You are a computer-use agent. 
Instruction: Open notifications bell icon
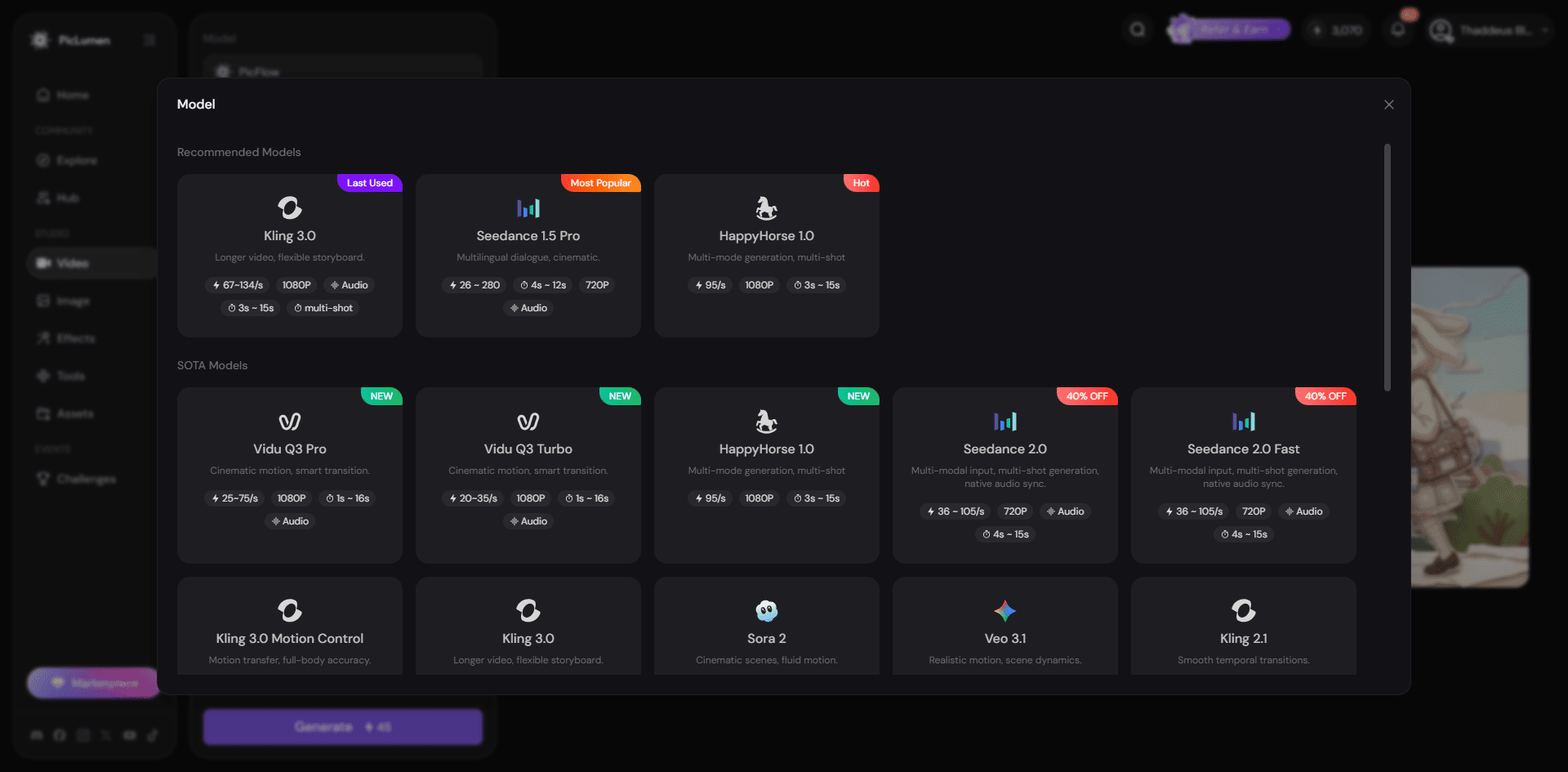[x=1398, y=30]
